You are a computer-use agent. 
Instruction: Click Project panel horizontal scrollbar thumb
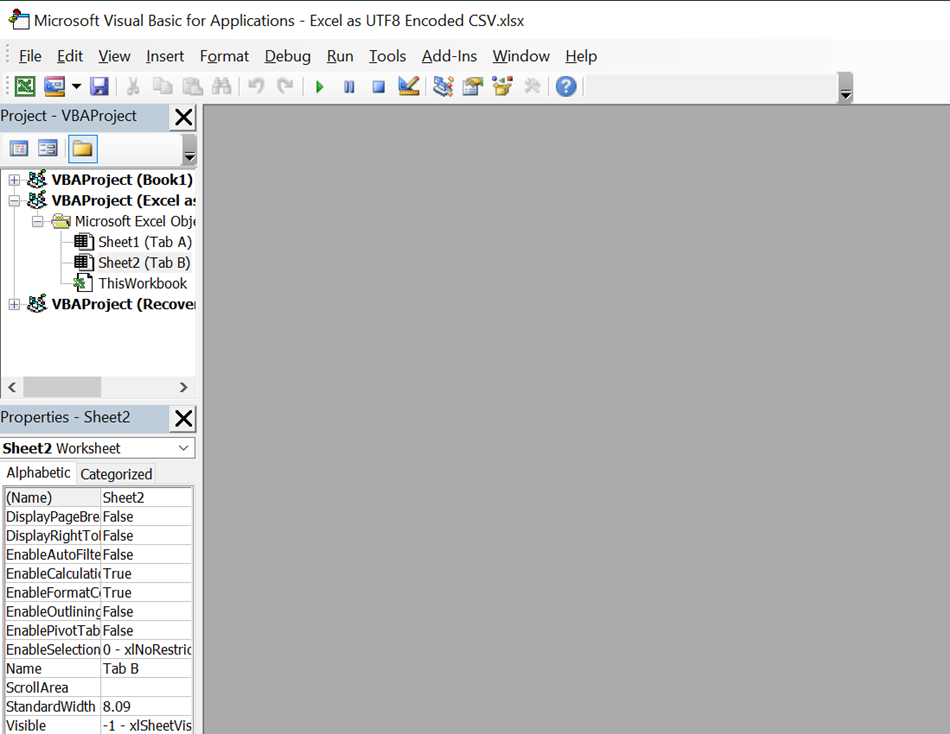click(62, 387)
